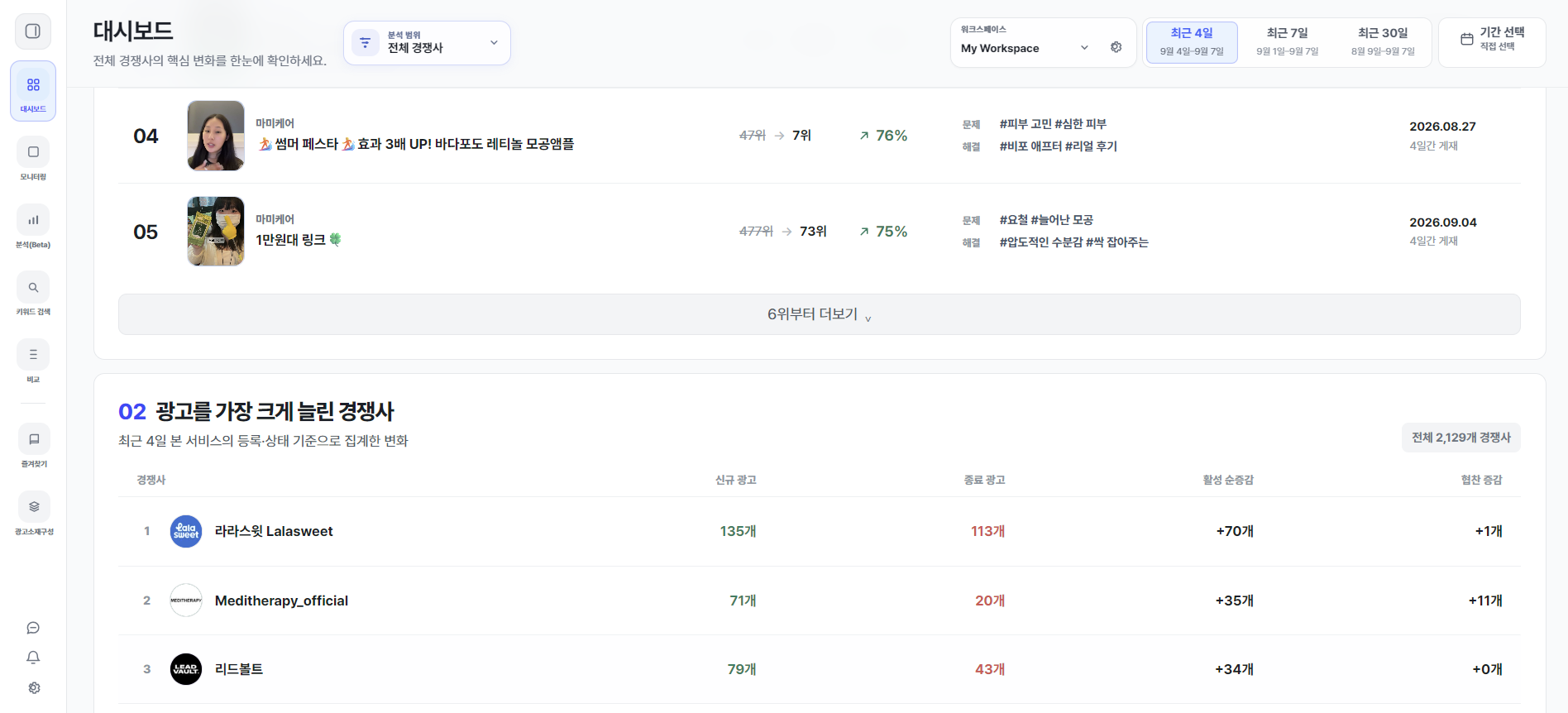Viewport: 1568px width, 713px height.
Task: Click the 76% growth indicator
Action: point(883,136)
